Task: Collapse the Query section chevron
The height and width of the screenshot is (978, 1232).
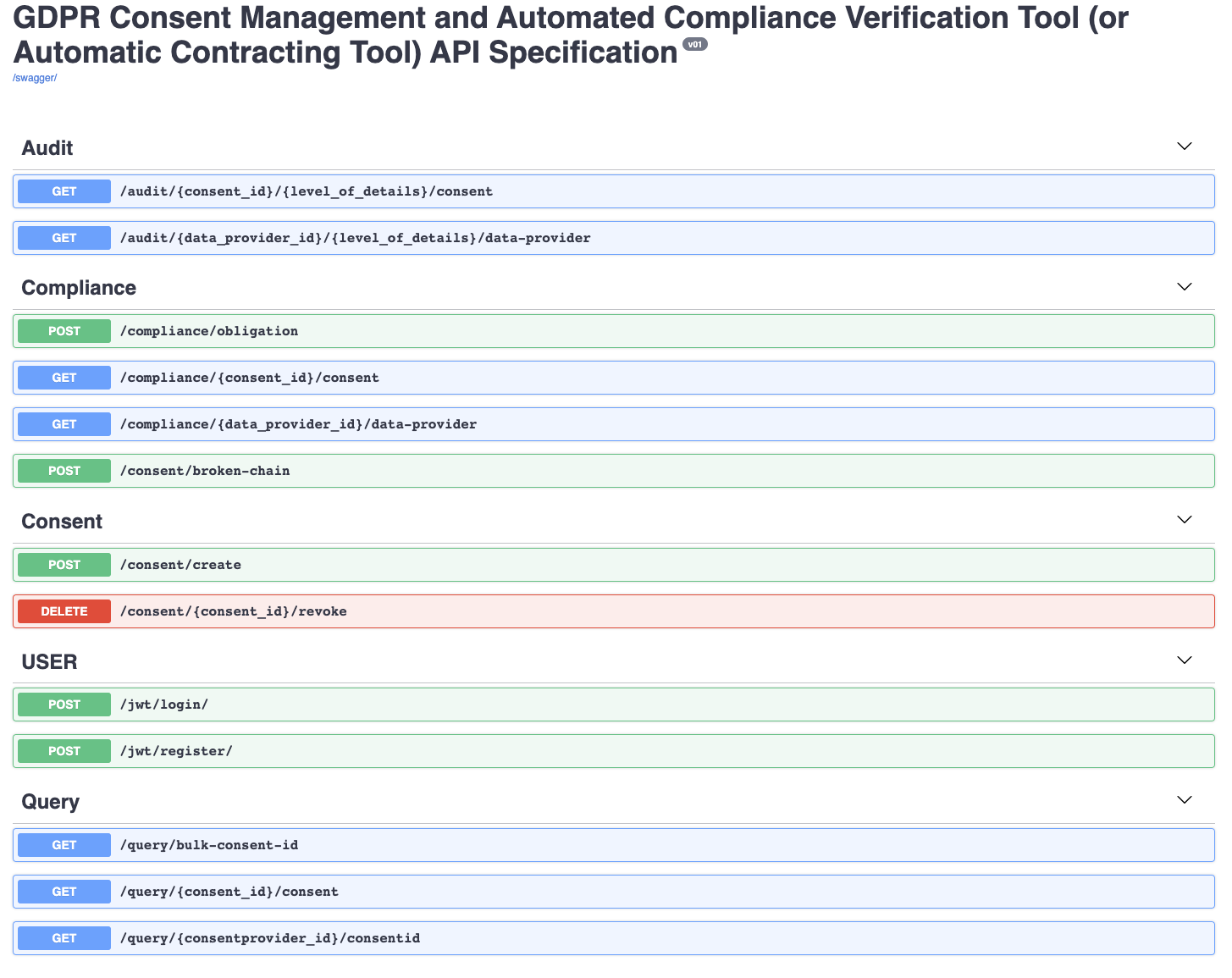Action: point(1185,800)
